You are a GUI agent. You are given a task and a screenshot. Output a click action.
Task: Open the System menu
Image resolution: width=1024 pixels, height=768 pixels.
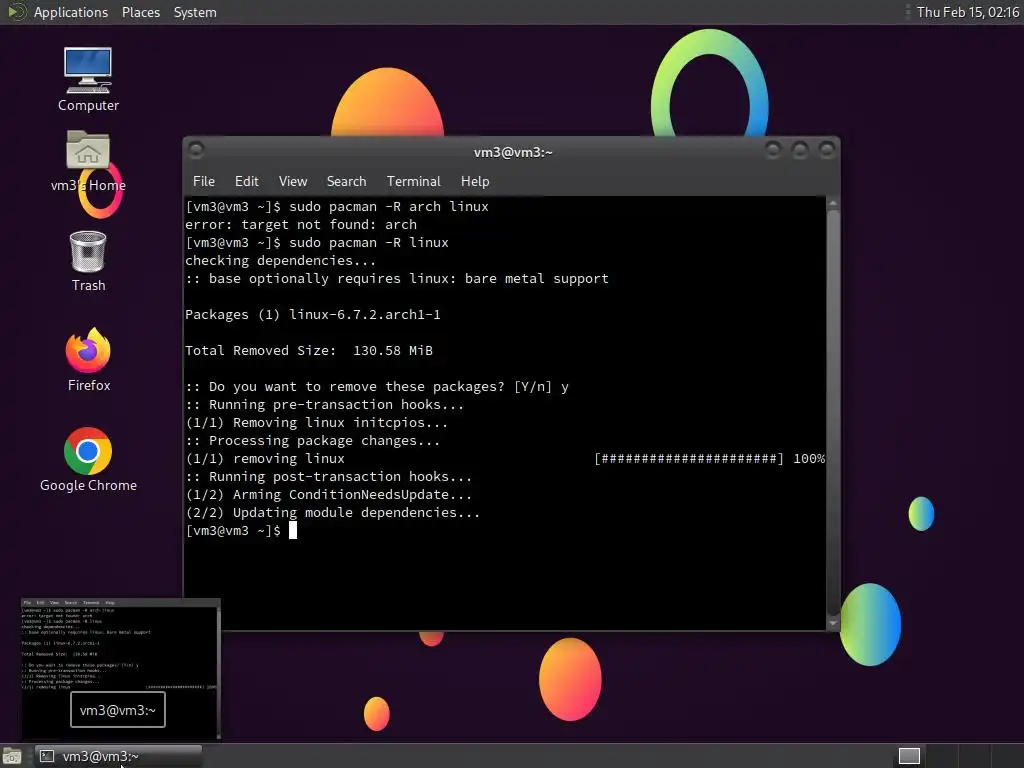(x=195, y=12)
